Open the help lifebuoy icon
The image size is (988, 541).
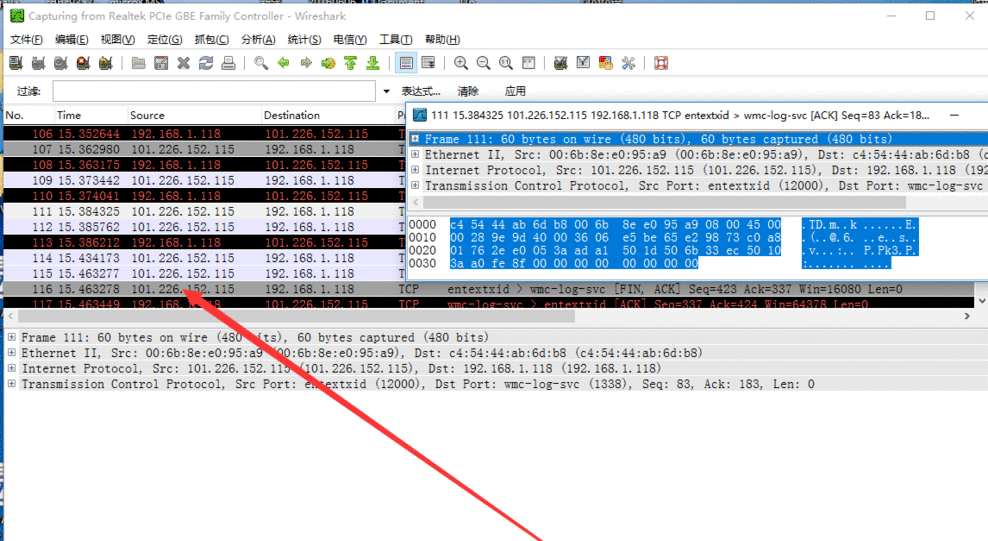[x=661, y=63]
